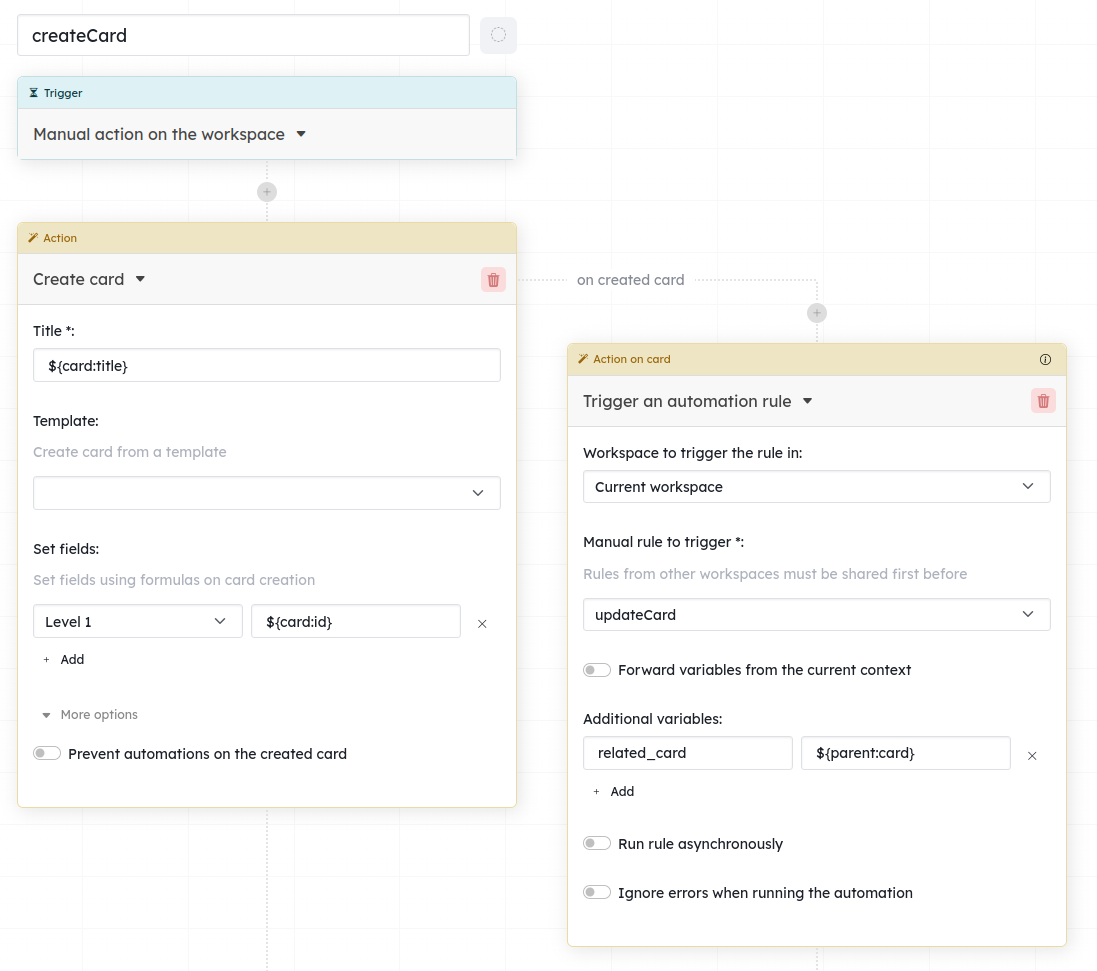This screenshot has width=1097, height=971.
Task: Collapse the More options section
Action: (x=90, y=715)
